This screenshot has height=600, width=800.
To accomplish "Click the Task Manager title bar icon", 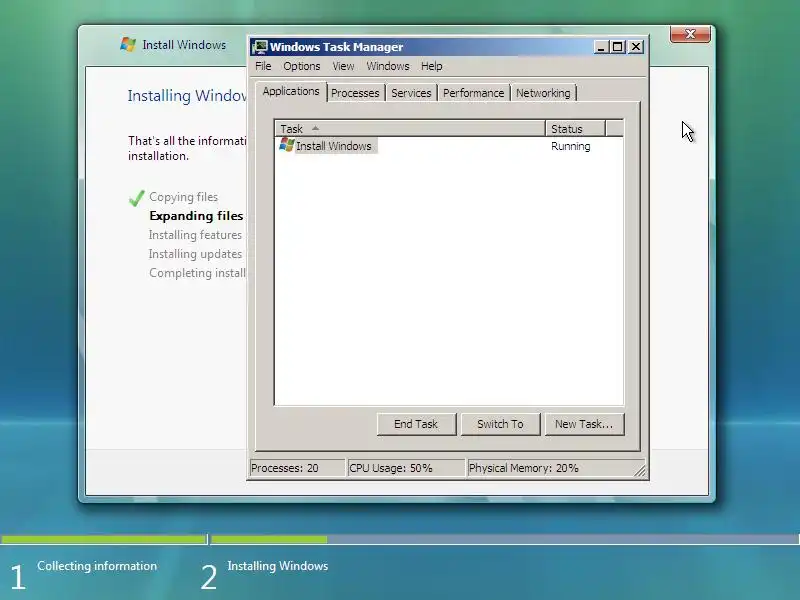I will pyautogui.click(x=260, y=47).
